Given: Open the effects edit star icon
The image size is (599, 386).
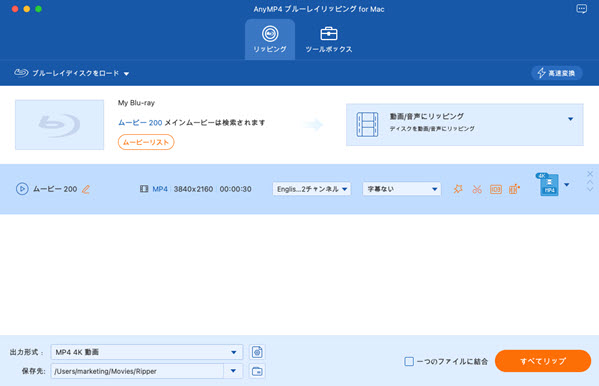Looking at the screenshot, I should click(x=458, y=189).
